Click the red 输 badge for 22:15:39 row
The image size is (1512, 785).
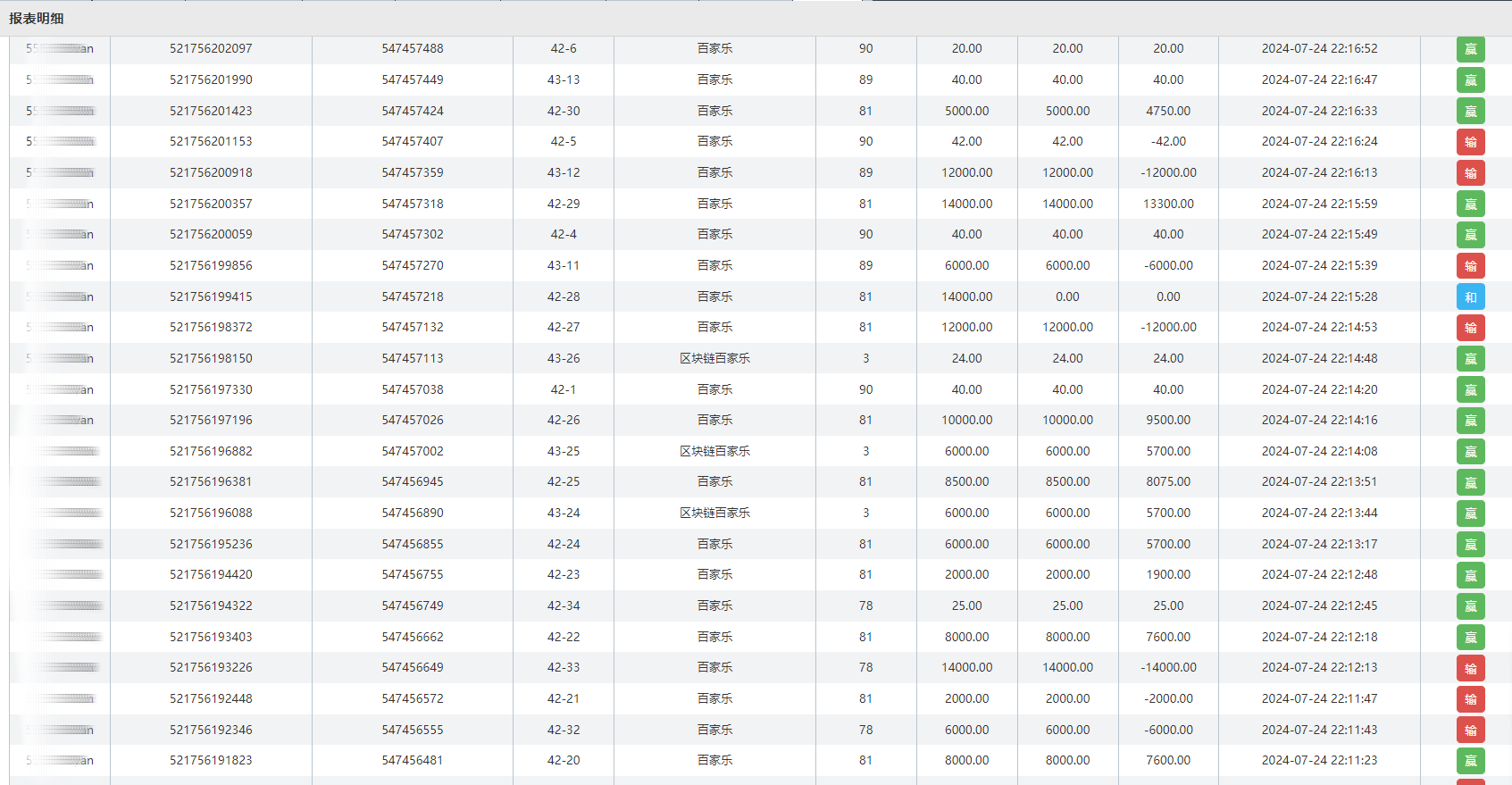[1470, 266]
